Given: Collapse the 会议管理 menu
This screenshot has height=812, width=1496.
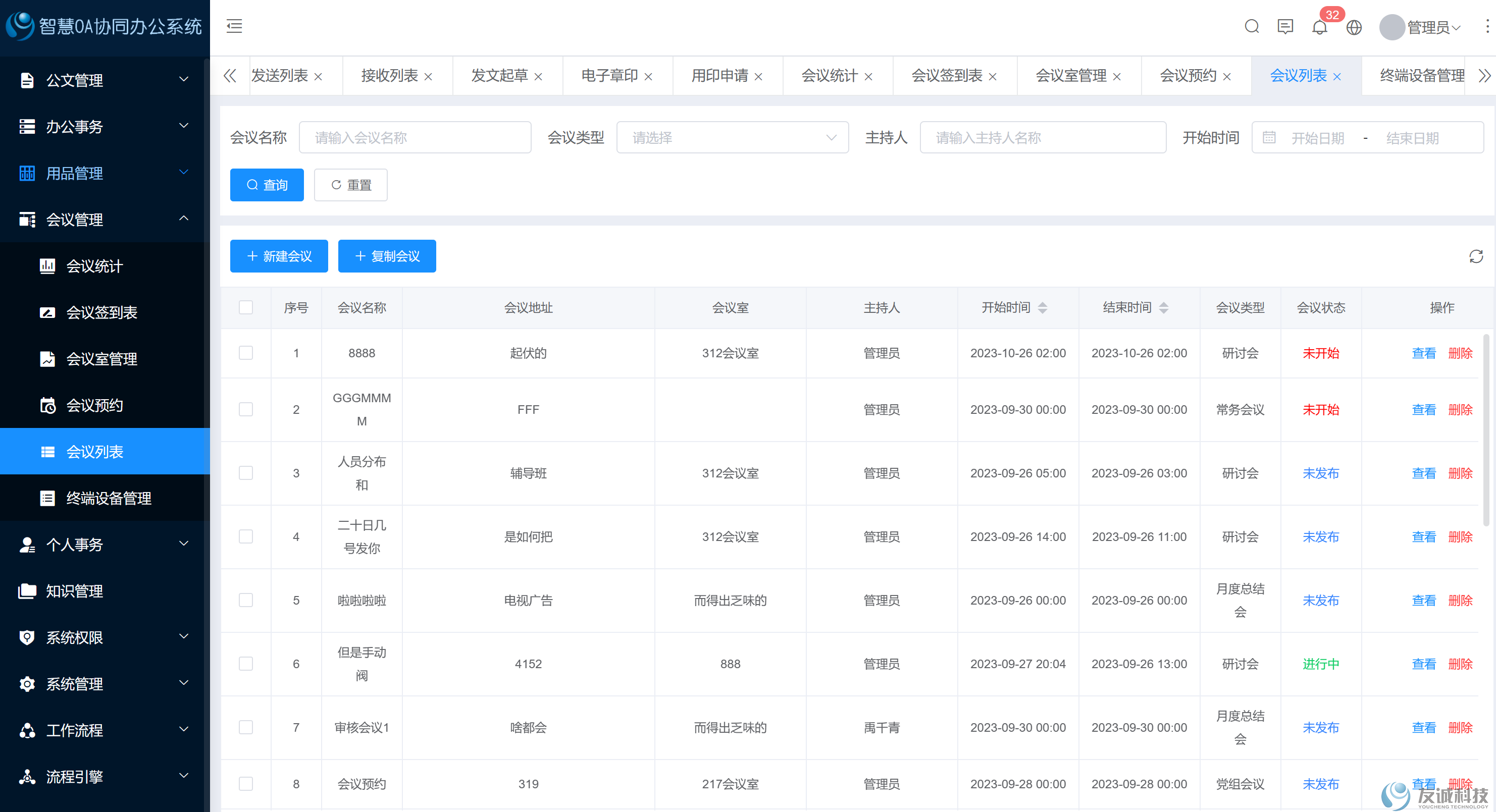Looking at the screenshot, I should click(105, 220).
